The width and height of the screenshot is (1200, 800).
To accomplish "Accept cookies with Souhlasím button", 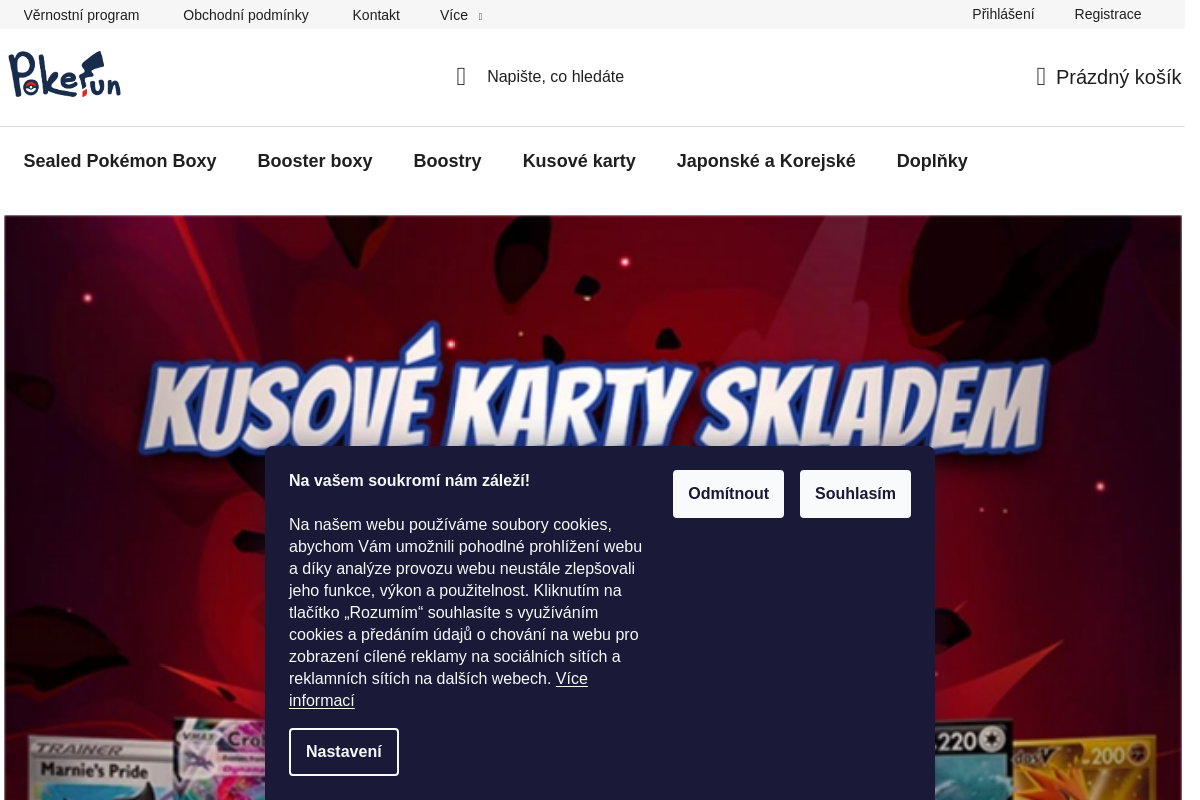I will (x=855, y=494).
